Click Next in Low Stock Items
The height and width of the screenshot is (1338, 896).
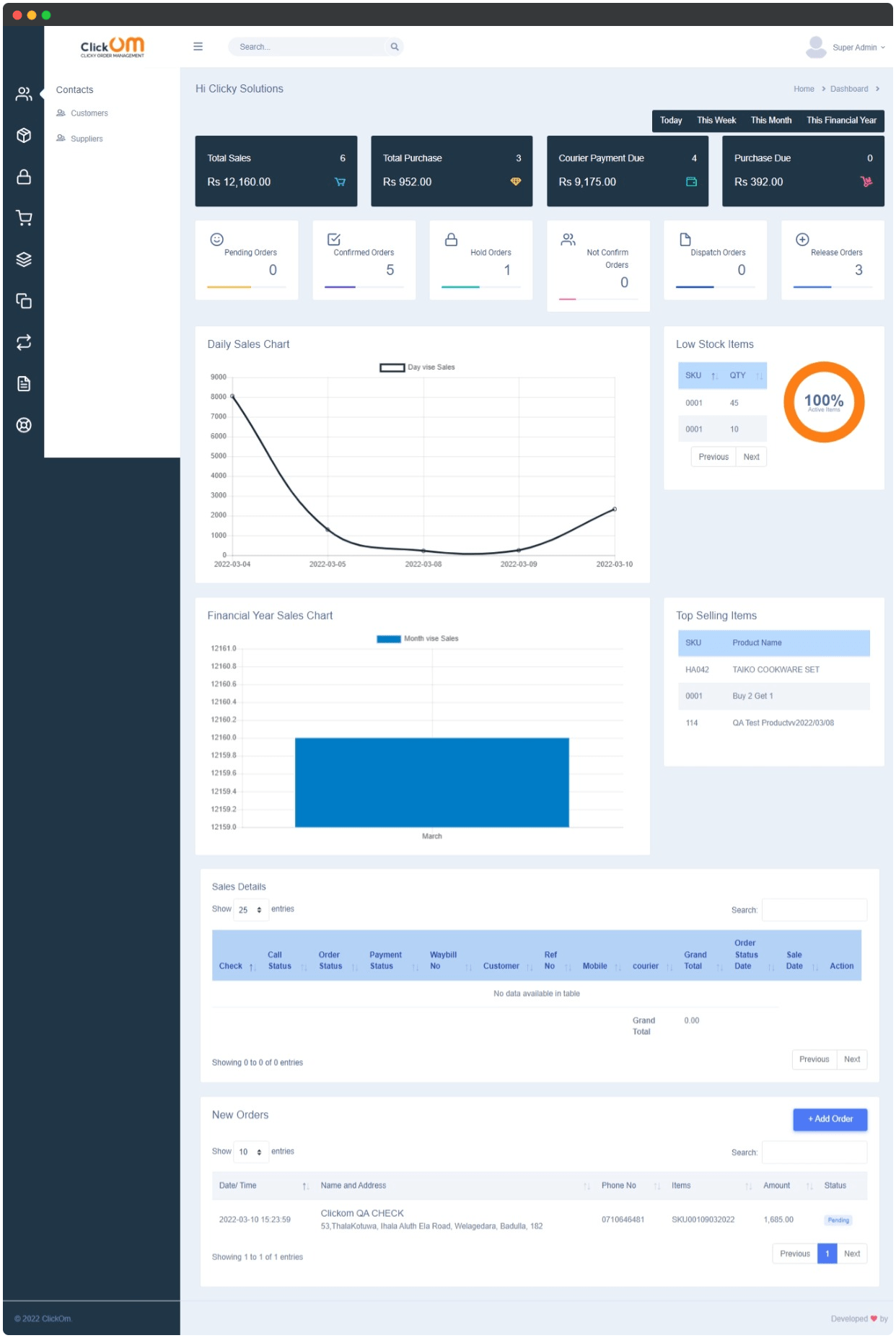point(751,457)
